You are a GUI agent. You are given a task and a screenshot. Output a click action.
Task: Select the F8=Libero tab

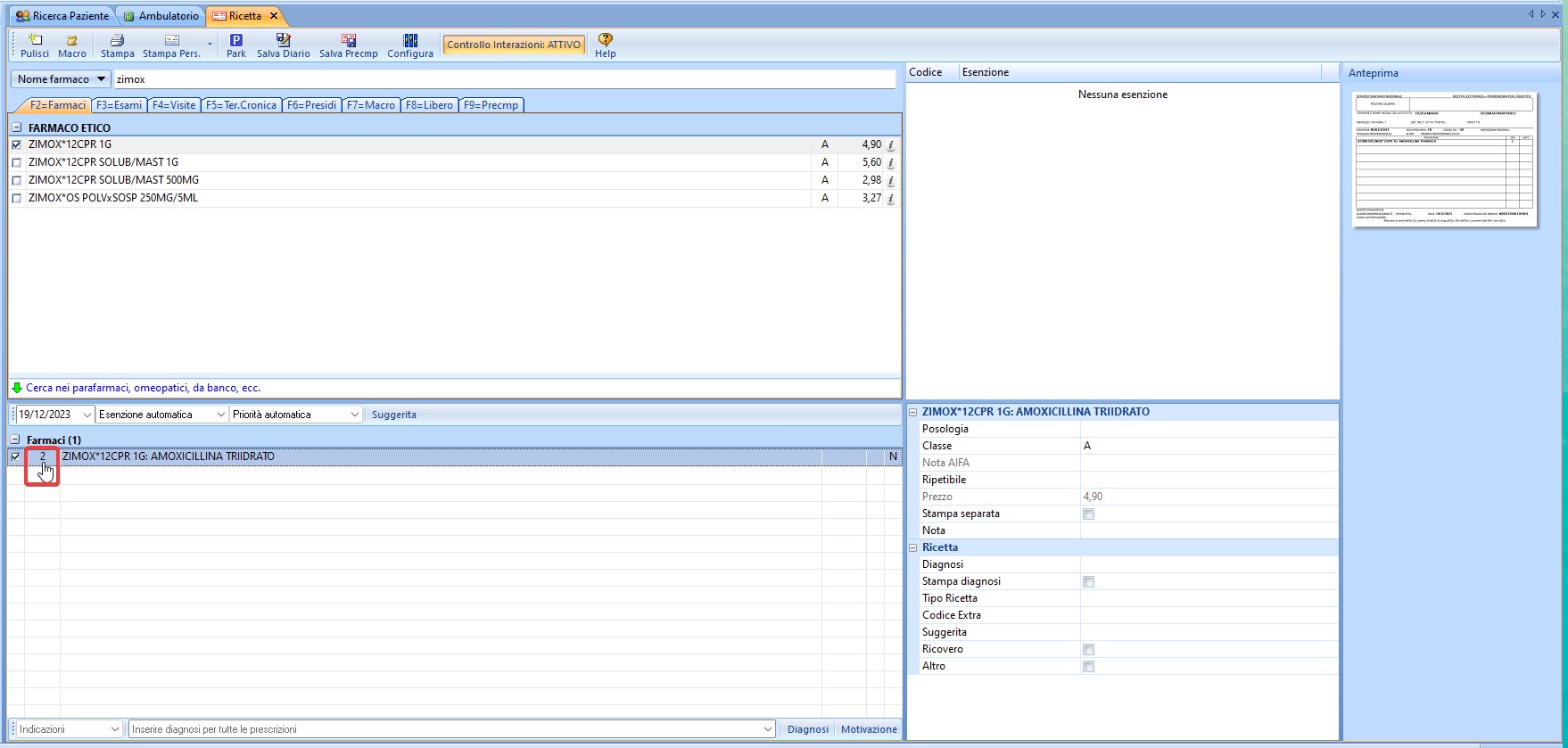point(429,105)
